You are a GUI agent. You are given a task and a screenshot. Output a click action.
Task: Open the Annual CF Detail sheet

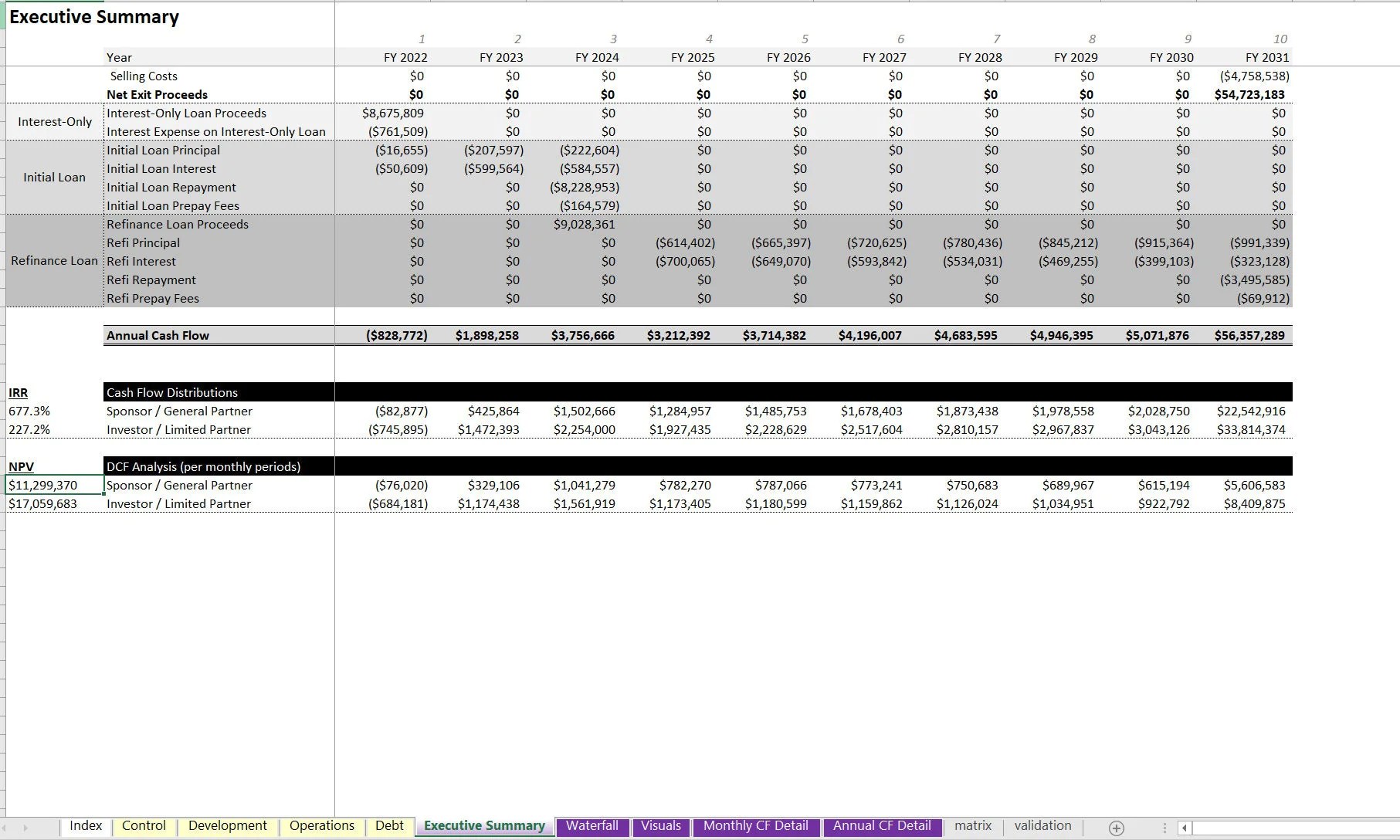click(881, 825)
